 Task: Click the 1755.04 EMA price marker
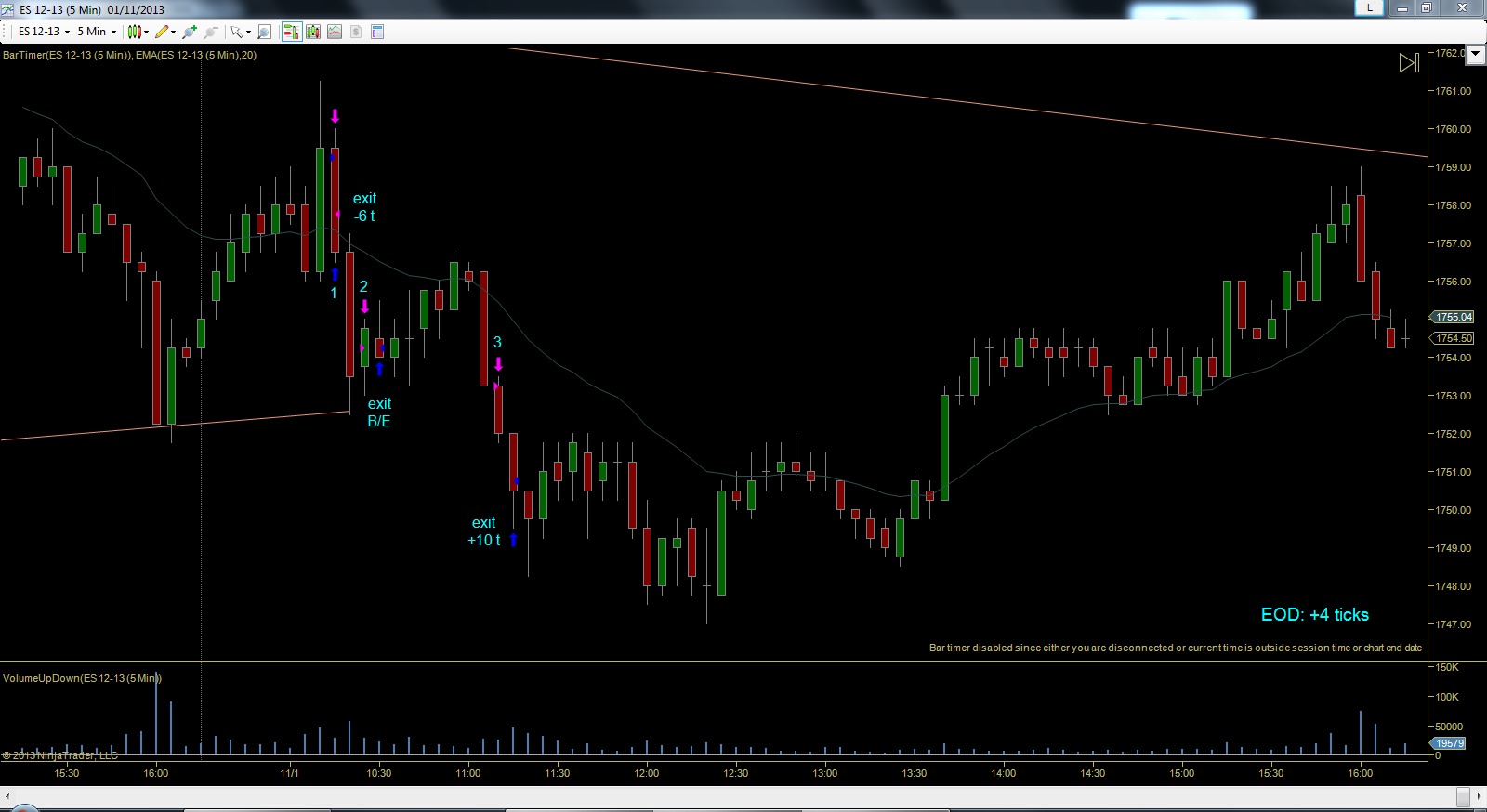[1454, 317]
